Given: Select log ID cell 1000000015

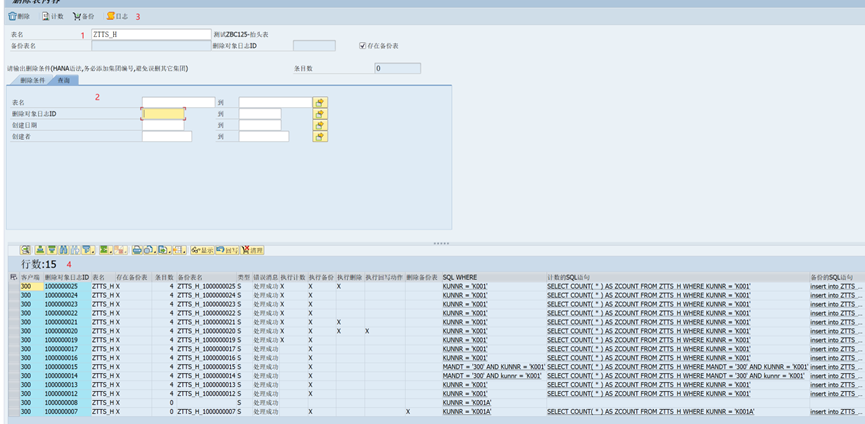Looking at the screenshot, I should [67, 367].
